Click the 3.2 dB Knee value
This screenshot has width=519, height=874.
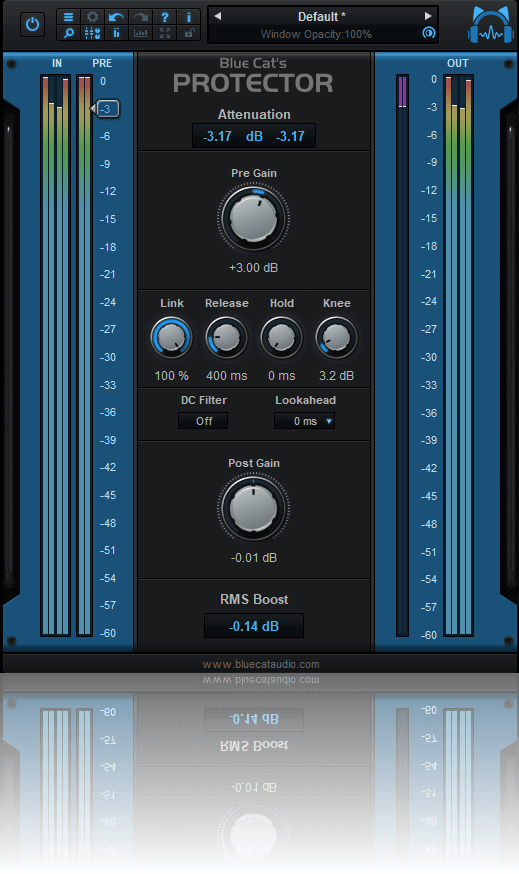336,376
